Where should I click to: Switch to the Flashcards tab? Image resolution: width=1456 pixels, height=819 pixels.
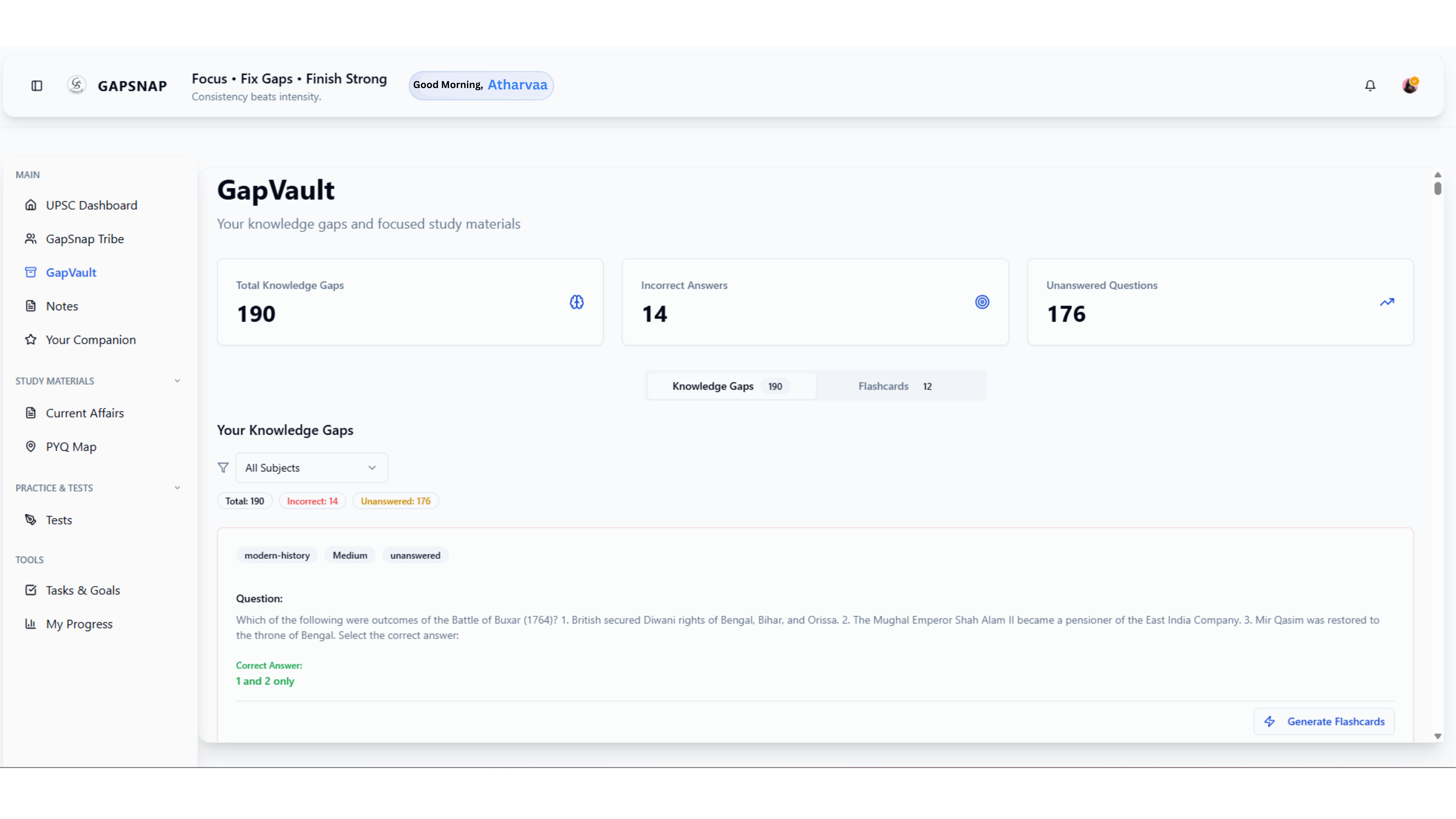point(895,386)
